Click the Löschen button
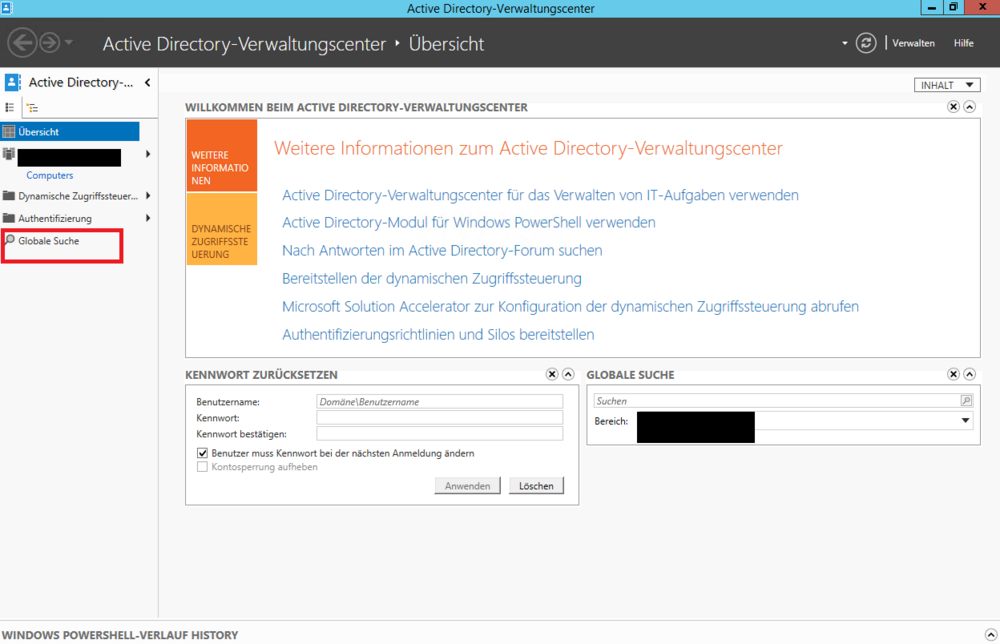 536,486
